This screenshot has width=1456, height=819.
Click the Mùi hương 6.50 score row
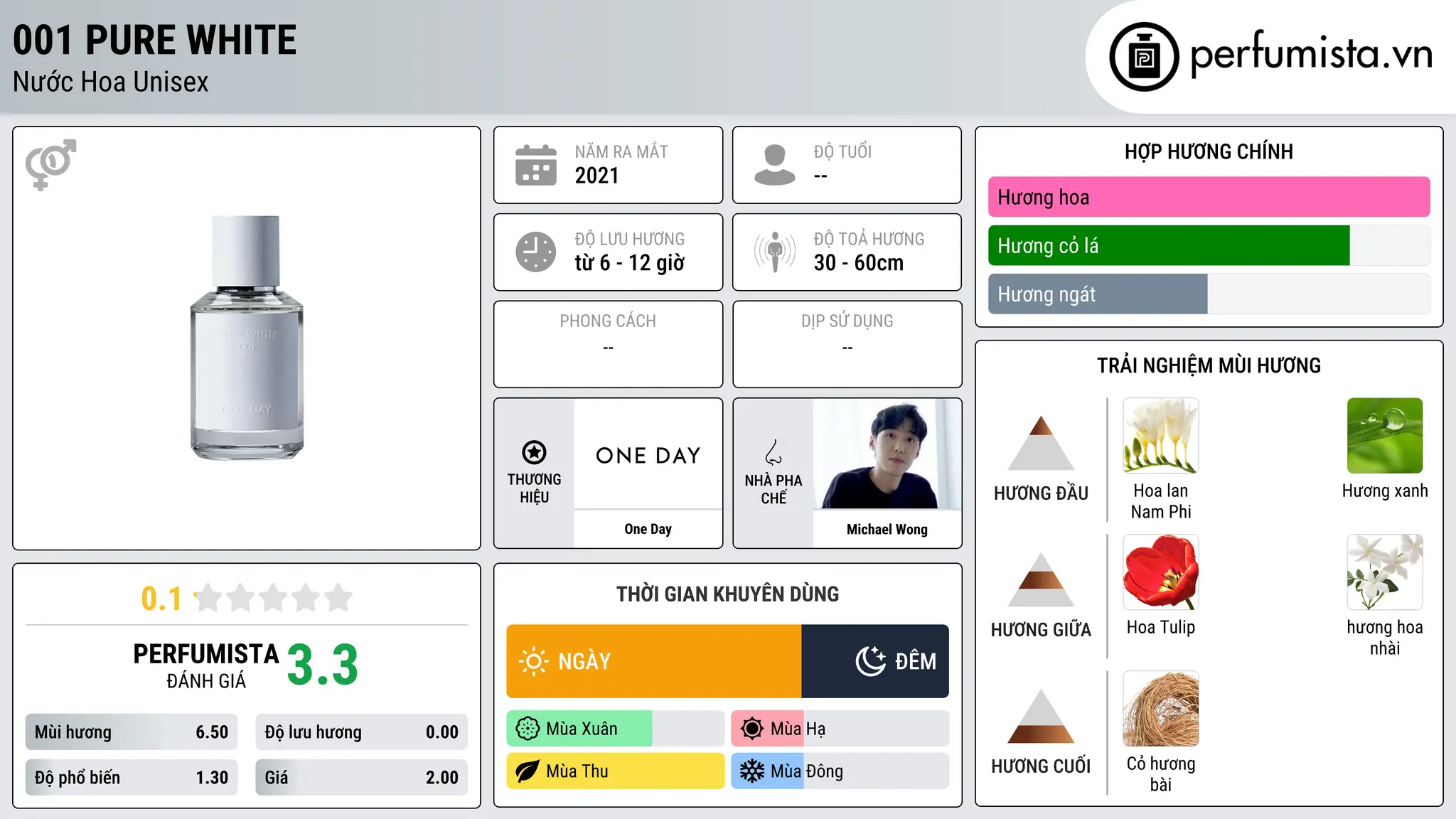tap(132, 732)
